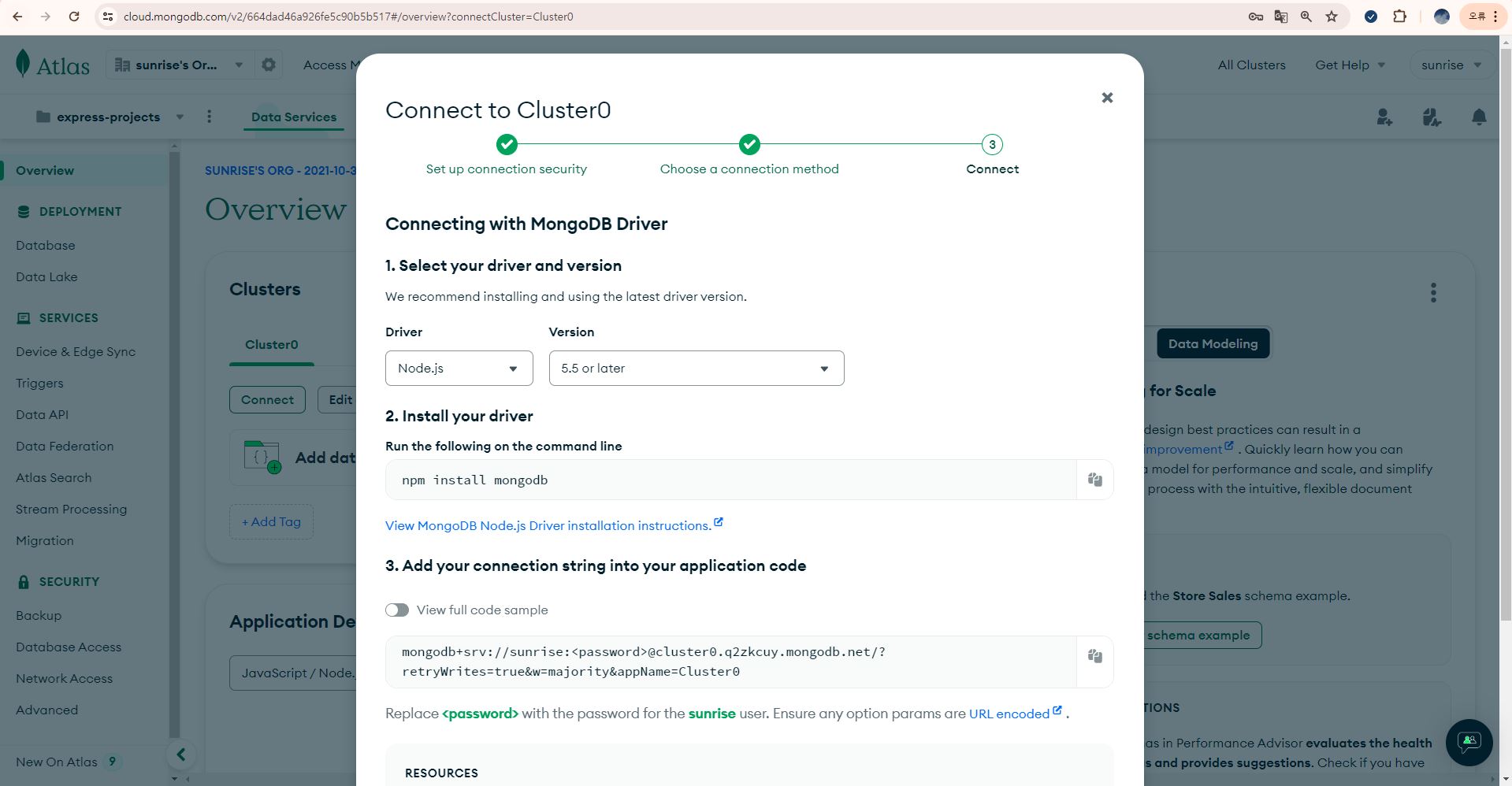Open Database in the sidebar
The width and height of the screenshot is (1512, 786).
(x=46, y=245)
